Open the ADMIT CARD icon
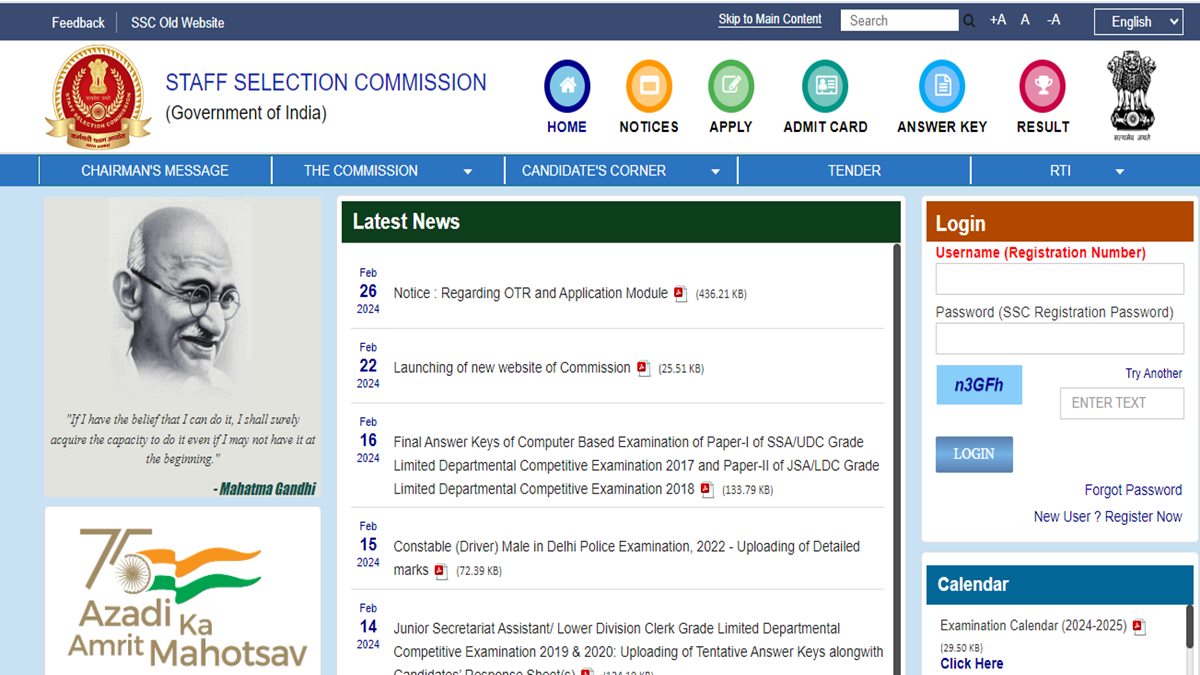 pyautogui.click(x=824, y=87)
